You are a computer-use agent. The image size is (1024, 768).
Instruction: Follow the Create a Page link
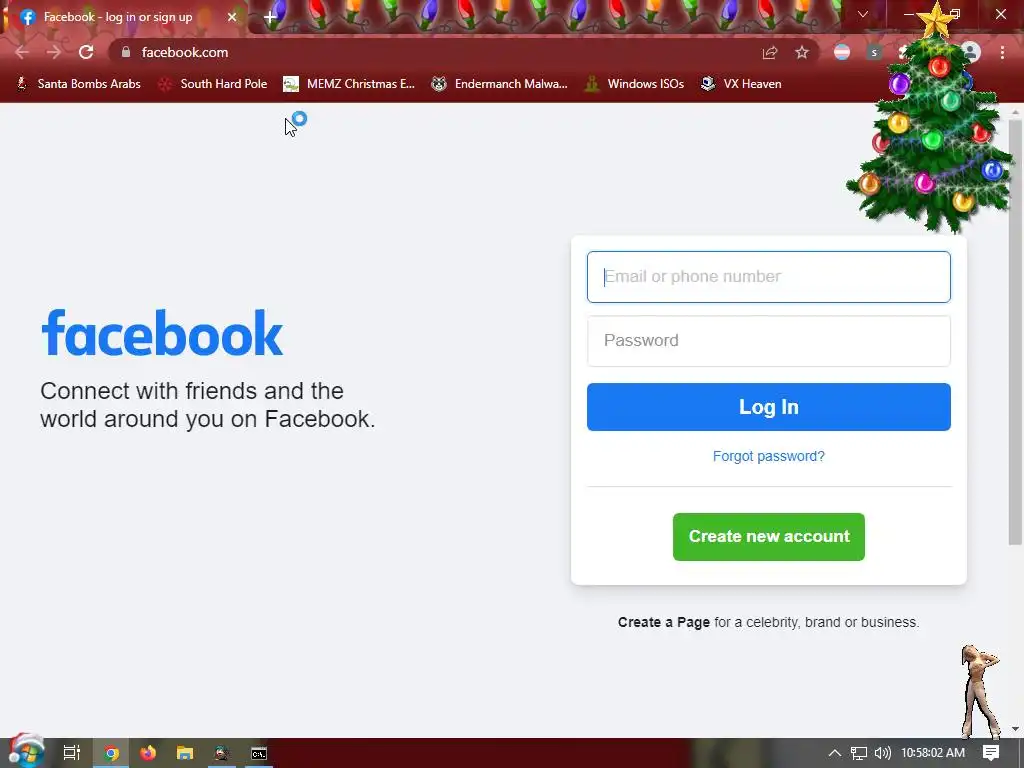(x=664, y=622)
